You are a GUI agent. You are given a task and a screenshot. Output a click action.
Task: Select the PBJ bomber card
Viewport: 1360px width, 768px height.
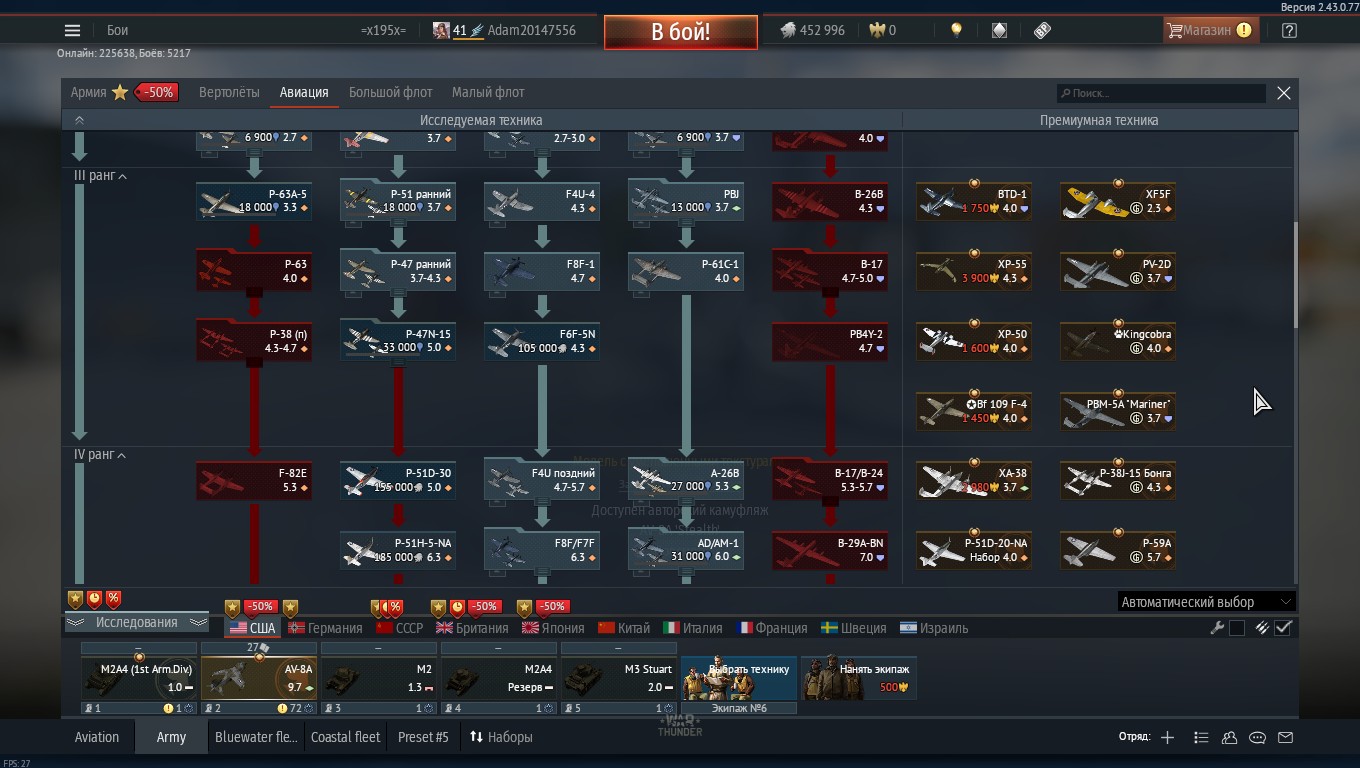tap(686, 201)
